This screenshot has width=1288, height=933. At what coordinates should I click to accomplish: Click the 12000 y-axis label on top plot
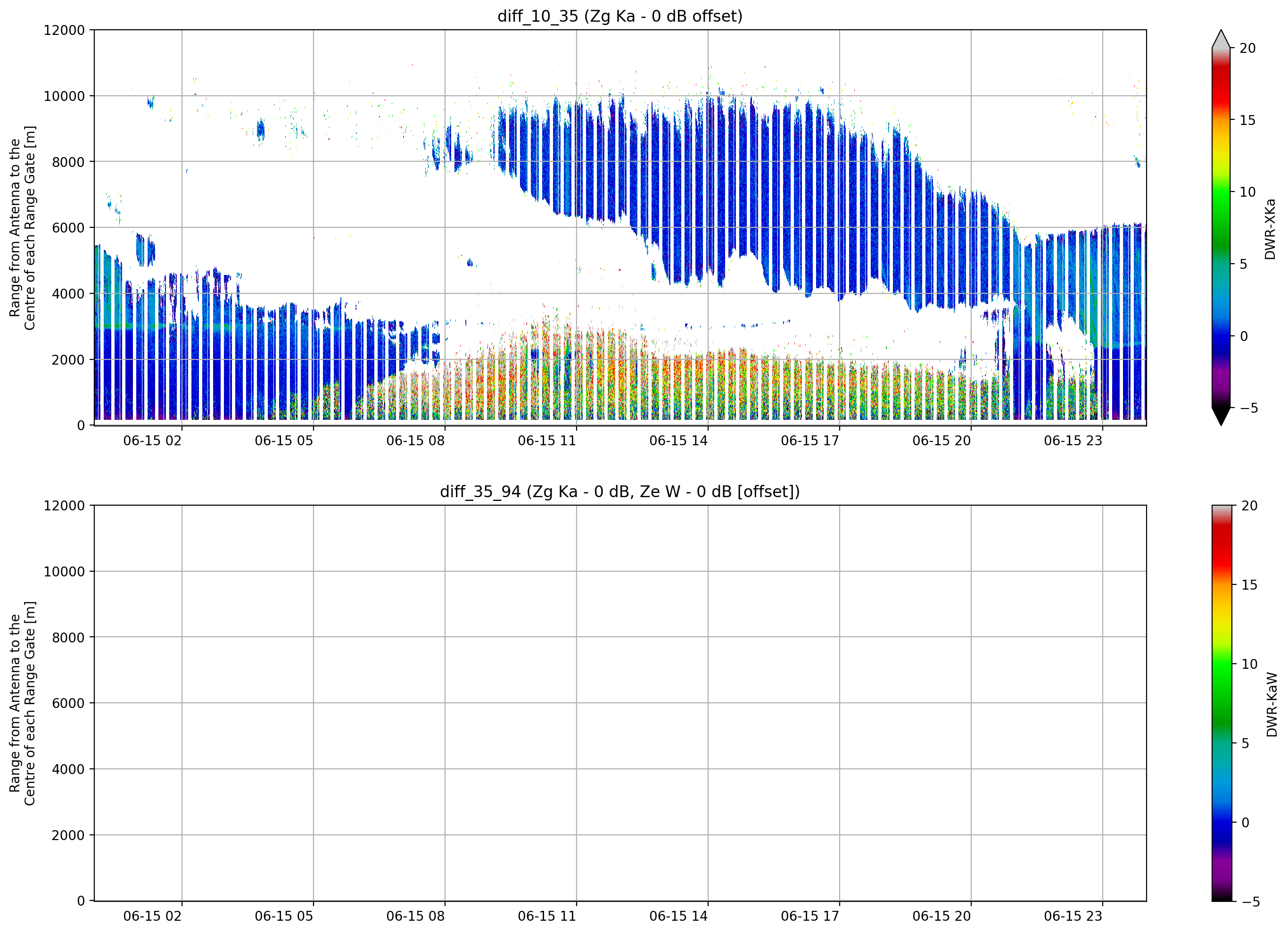pos(64,30)
